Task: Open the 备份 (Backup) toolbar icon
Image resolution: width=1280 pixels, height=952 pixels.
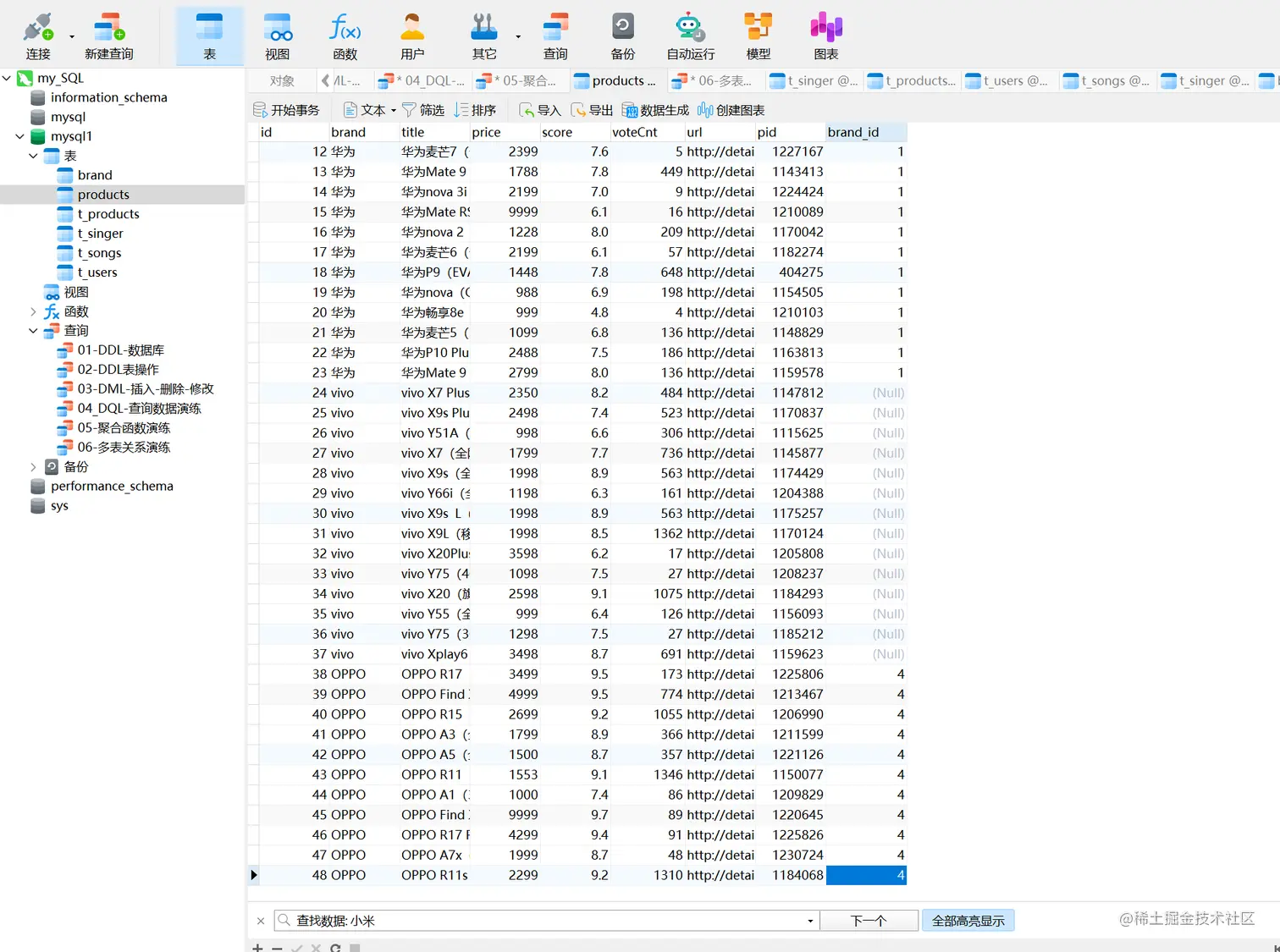Action: pos(622,36)
